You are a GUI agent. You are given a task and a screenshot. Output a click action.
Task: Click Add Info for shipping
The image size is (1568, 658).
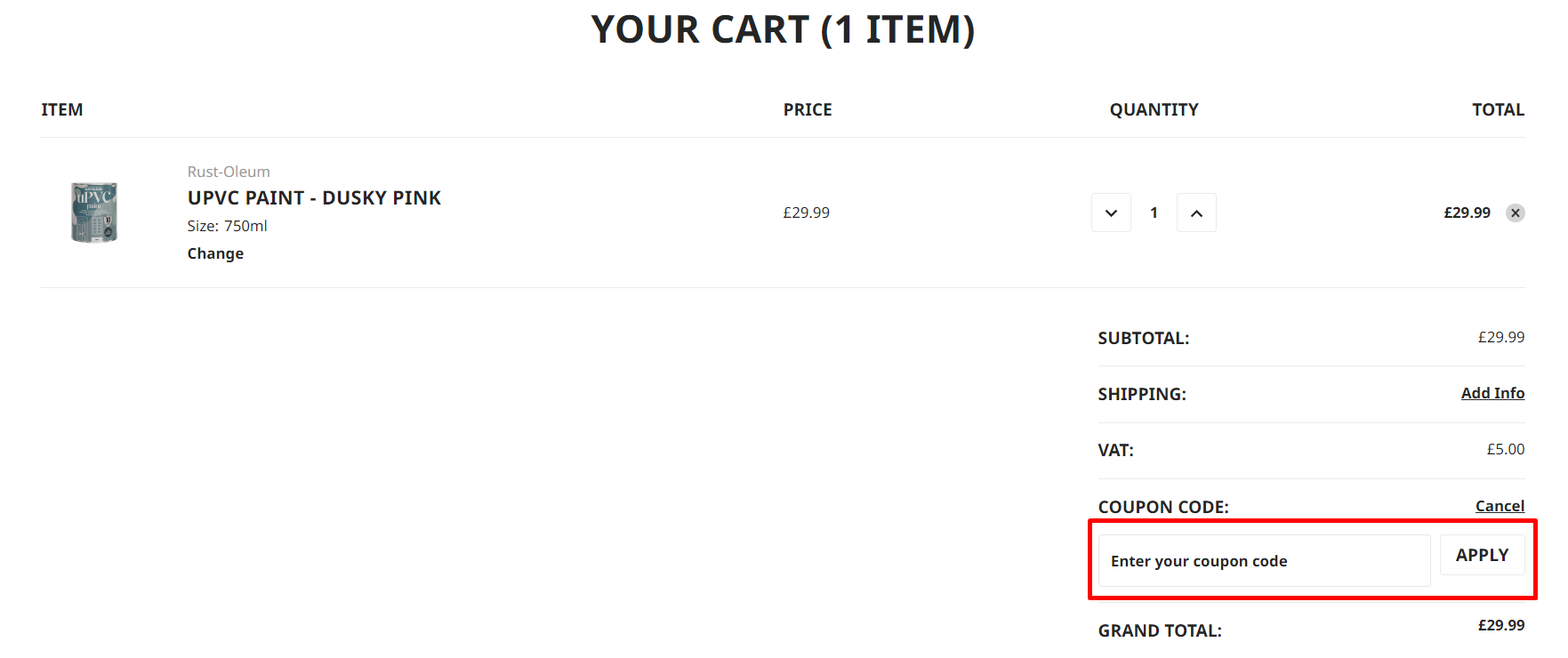[1492, 393]
